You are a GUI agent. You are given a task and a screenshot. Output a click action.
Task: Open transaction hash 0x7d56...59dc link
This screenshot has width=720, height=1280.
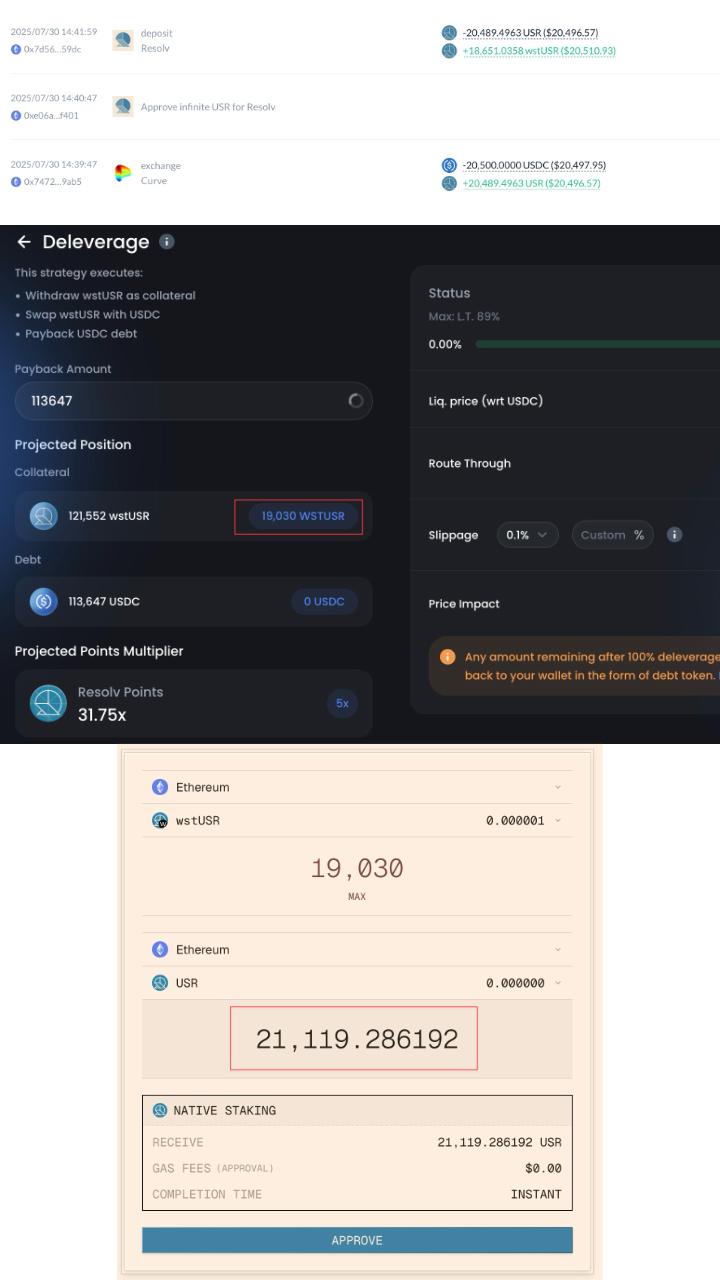pyautogui.click(x=52, y=49)
